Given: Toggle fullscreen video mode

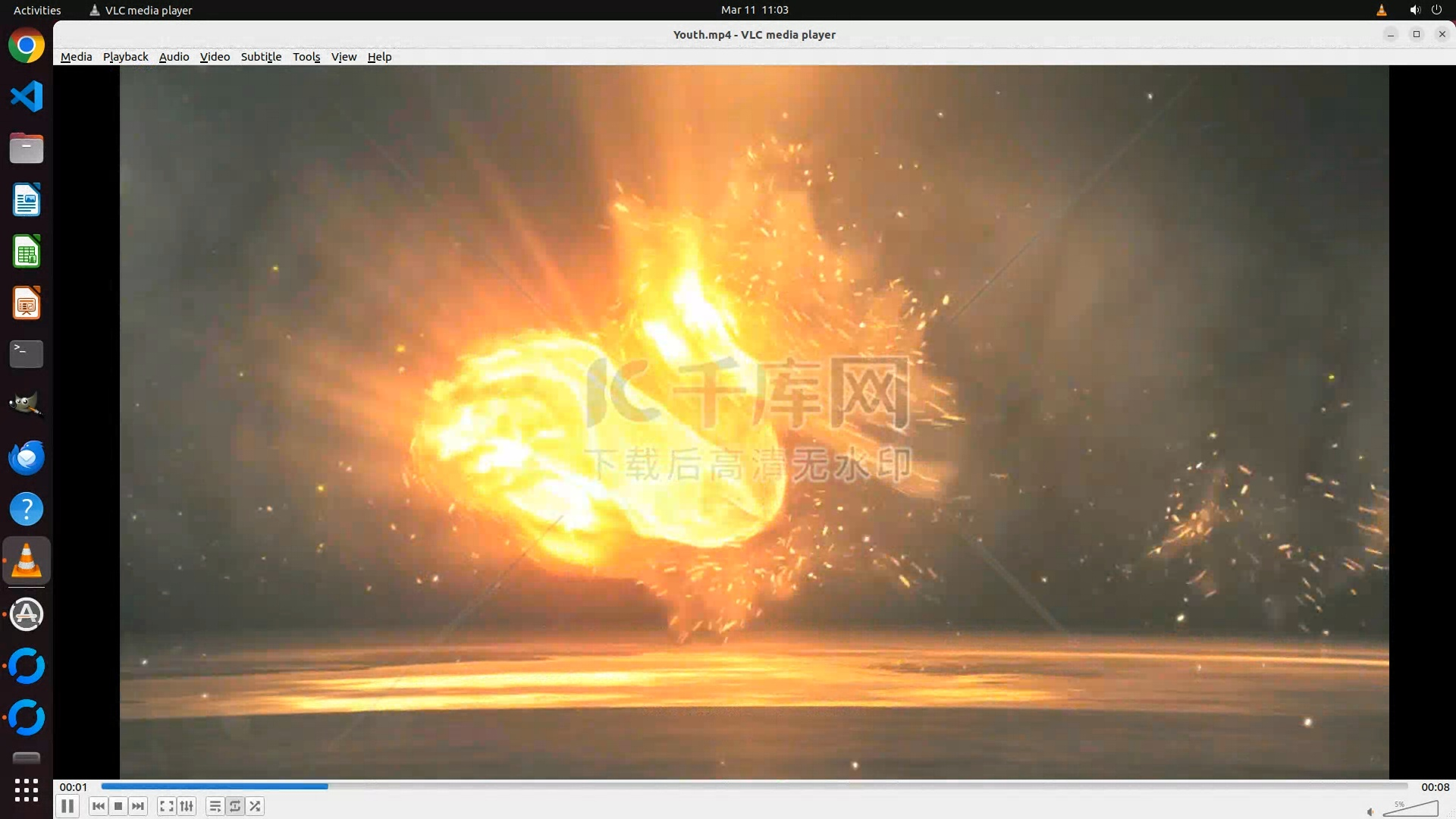Looking at the screenshot, I should click(167, 806).
